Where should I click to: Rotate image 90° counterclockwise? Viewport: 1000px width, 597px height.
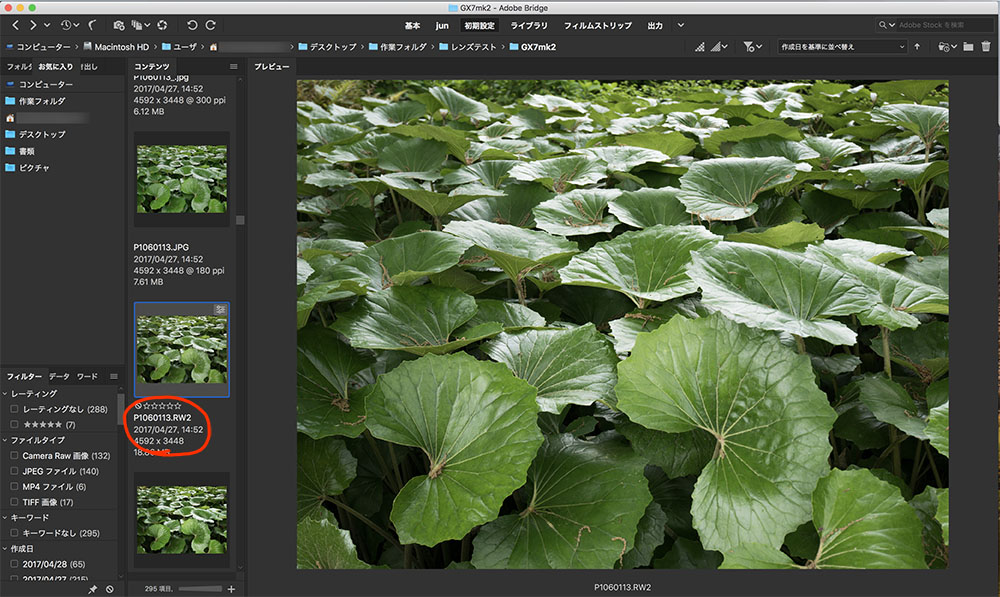tap(192, 24)
